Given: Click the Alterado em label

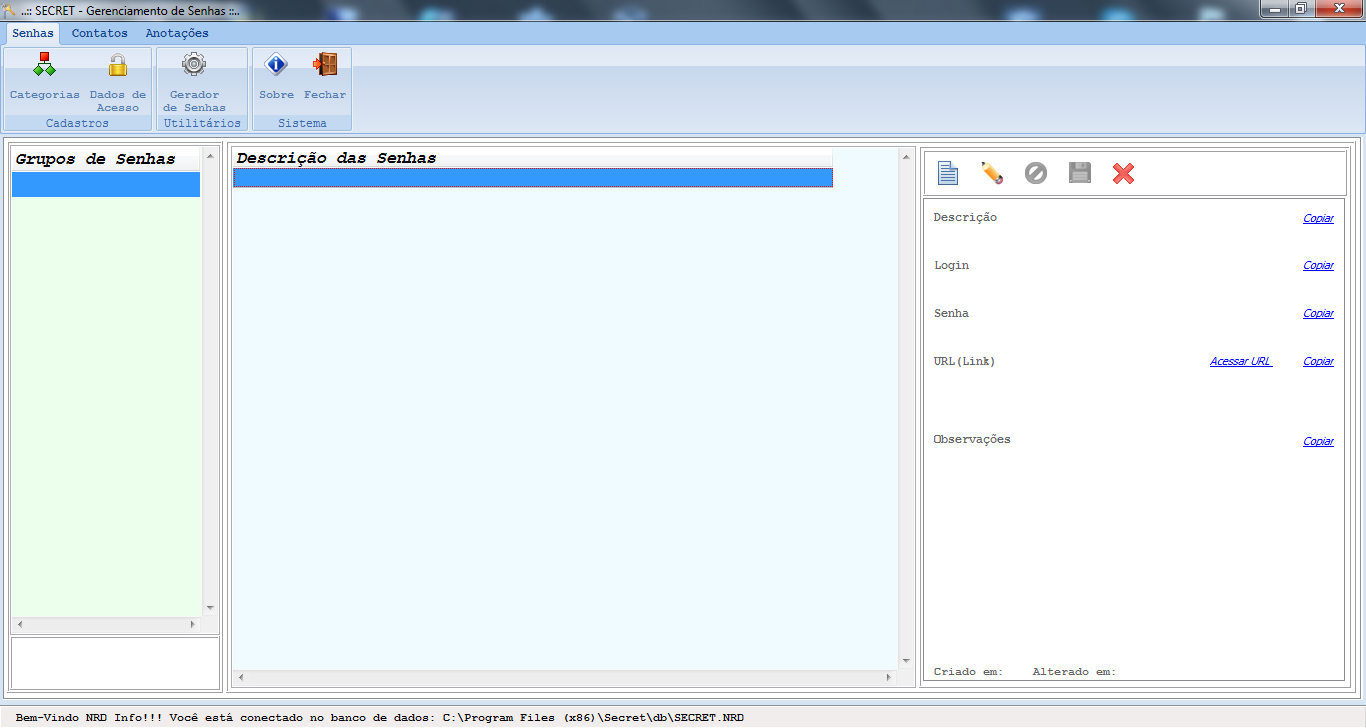Looking at the screenshot, I should [1074, 672].
